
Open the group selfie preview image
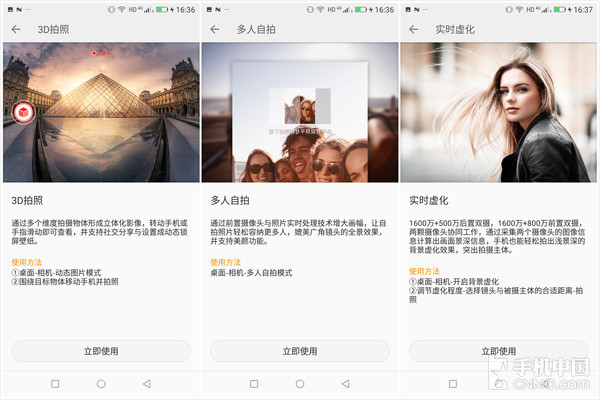(300, 112)
